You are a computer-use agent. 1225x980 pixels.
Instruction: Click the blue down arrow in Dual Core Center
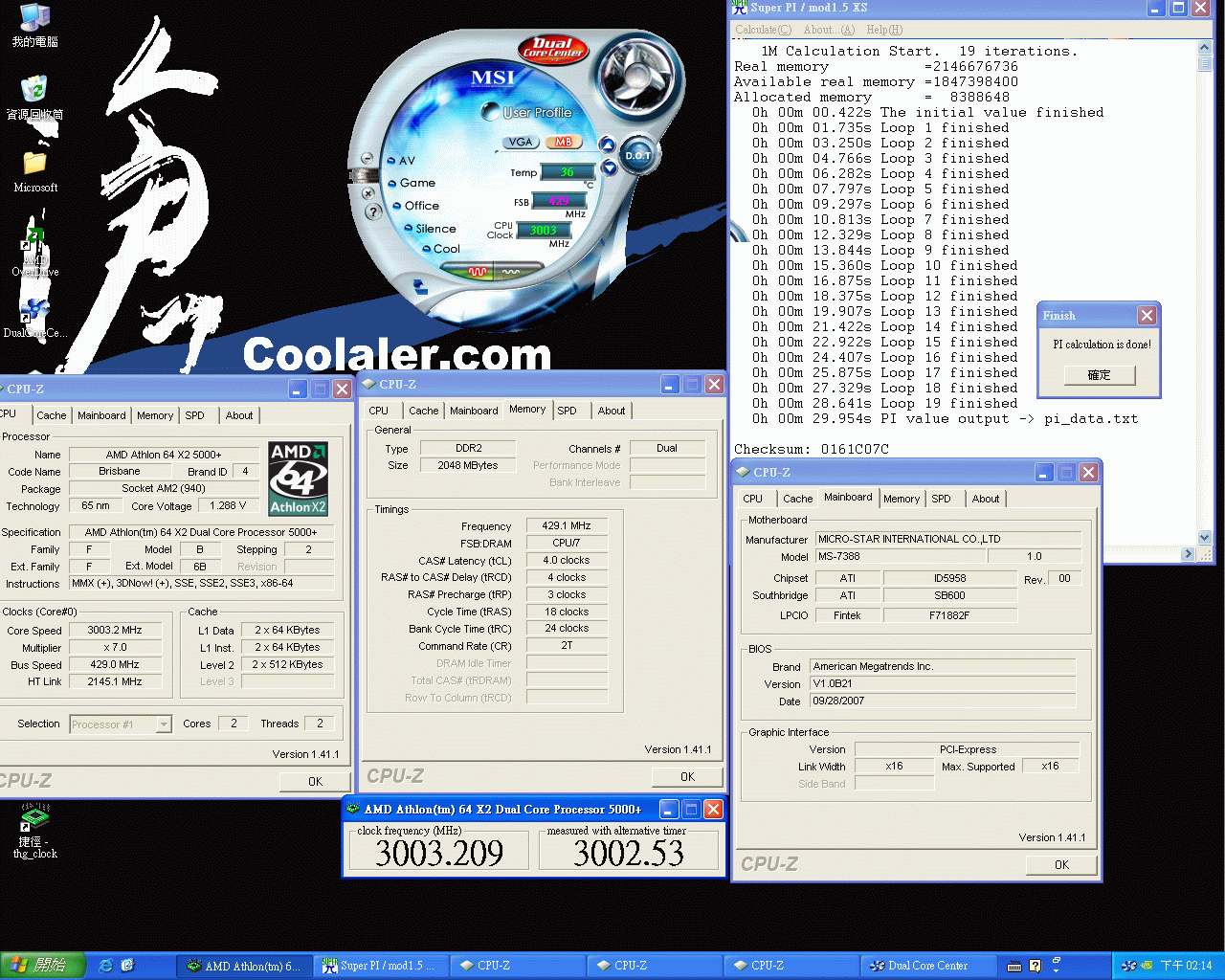pyautogui.click(x=609, y=167)
